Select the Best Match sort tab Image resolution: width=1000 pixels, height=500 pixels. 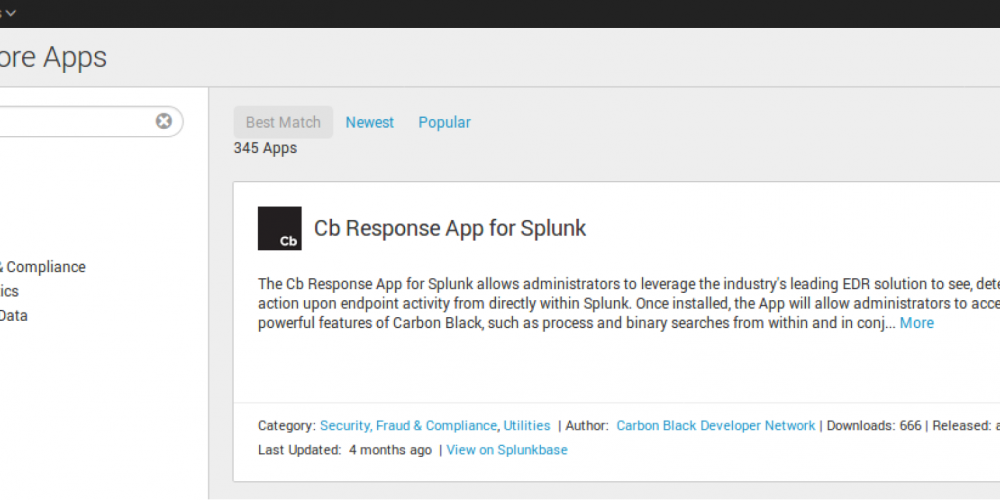click(283, 122)
